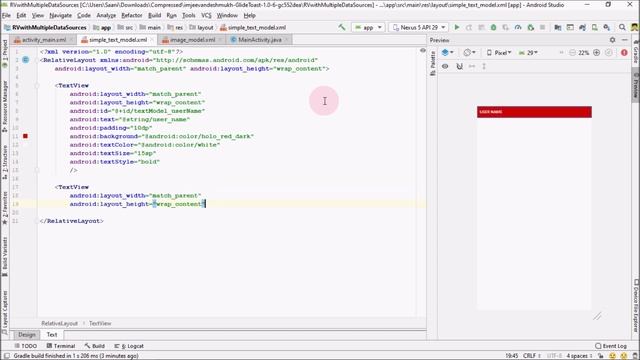Run the app with green play button
Screen dimensions: 640x360
(457, 27)
